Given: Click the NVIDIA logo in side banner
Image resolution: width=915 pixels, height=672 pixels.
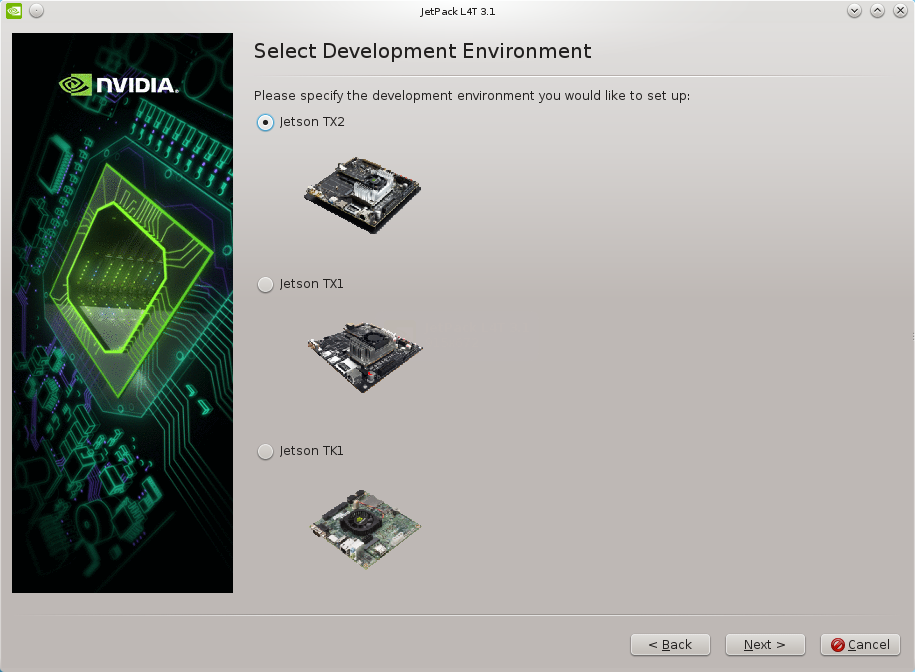Looking at the screenshot, I should [x=120, y=85].
